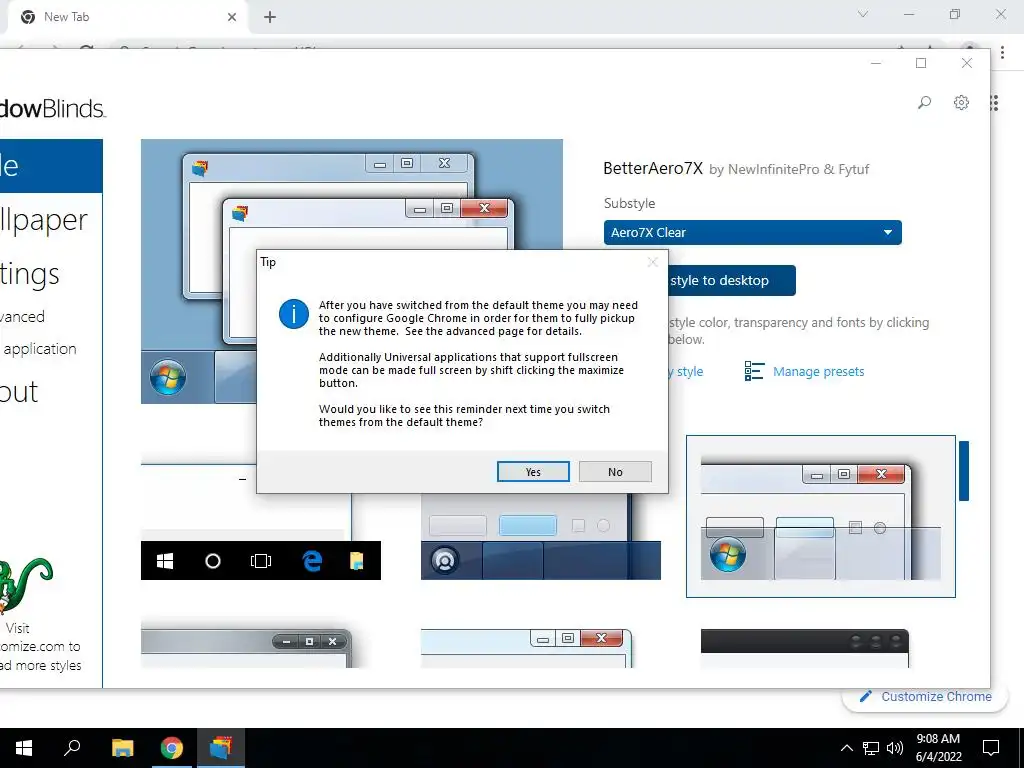The width and height of the screenshot is (1024, 768).
Task: Switch to Chrome in taskbar
Action: click(x=172, y=748)
